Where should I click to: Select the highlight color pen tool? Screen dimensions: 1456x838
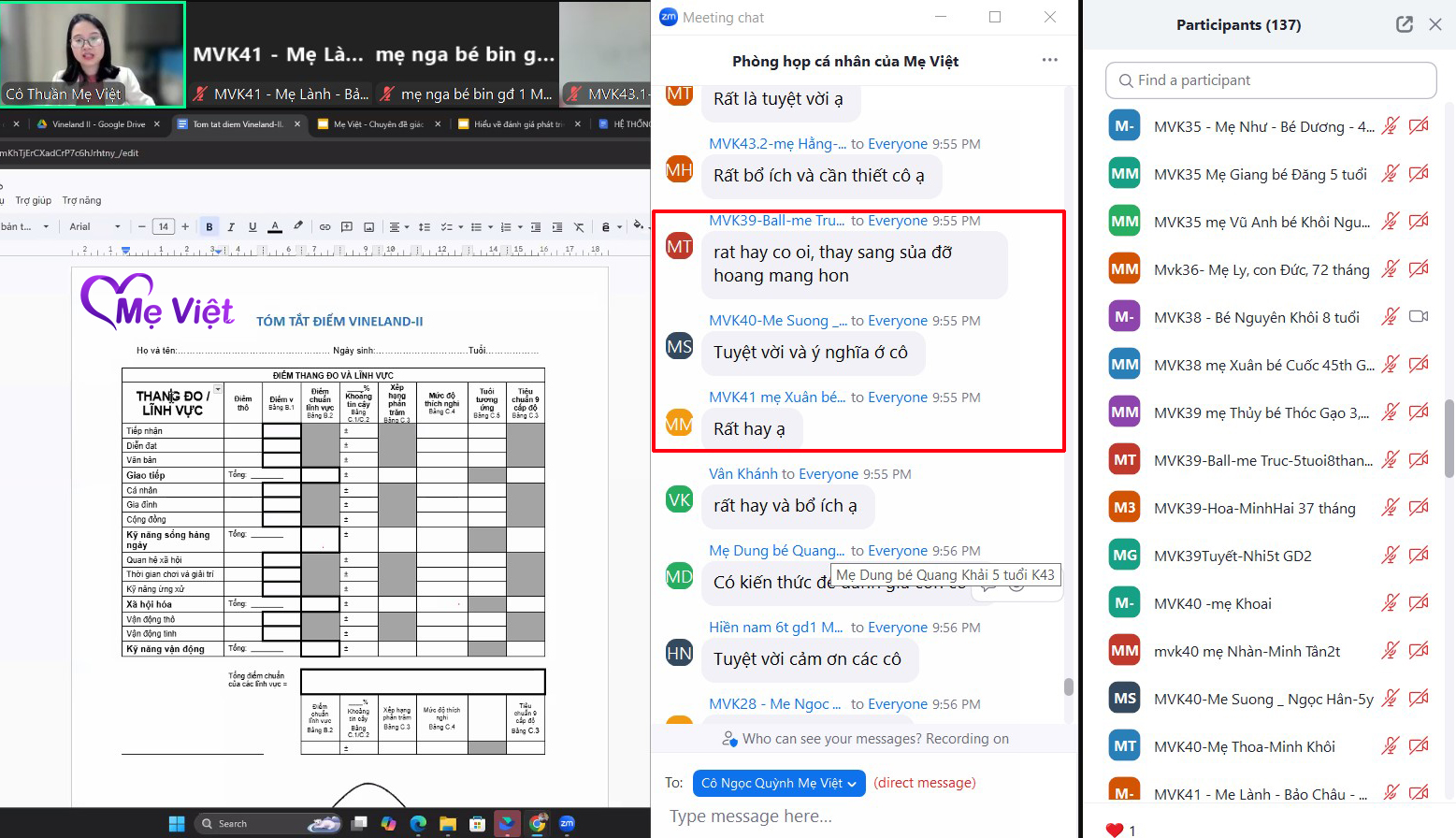[x=298, y=226]
